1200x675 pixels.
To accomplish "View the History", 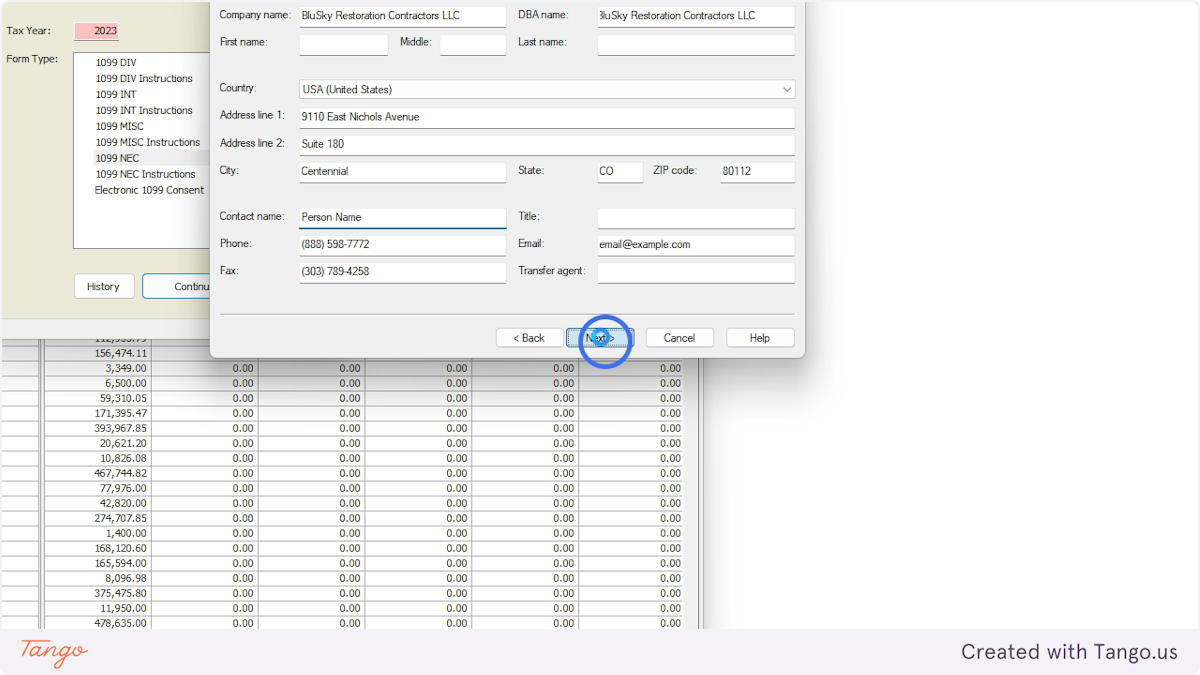I will pos(104,286).
